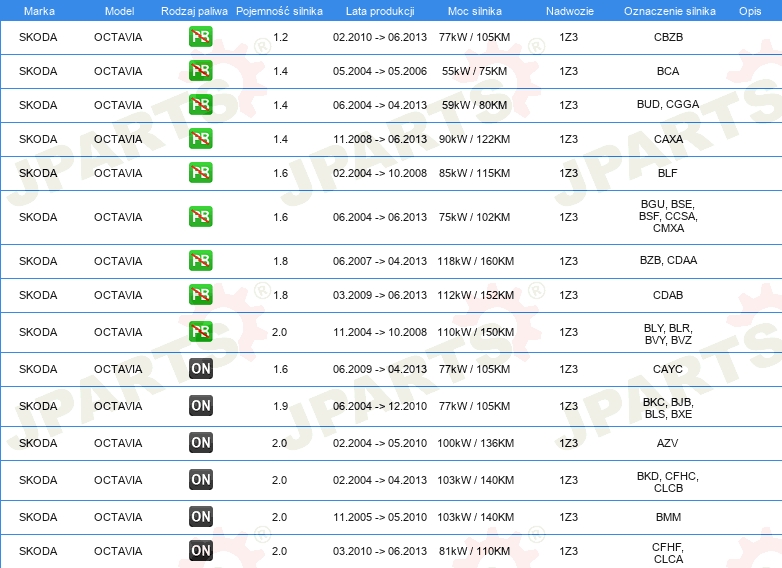Select engine code cell BUD, CGGA
Image resolution: width=782 pixels, height=568 pixels.
click(x=668, y=104)
